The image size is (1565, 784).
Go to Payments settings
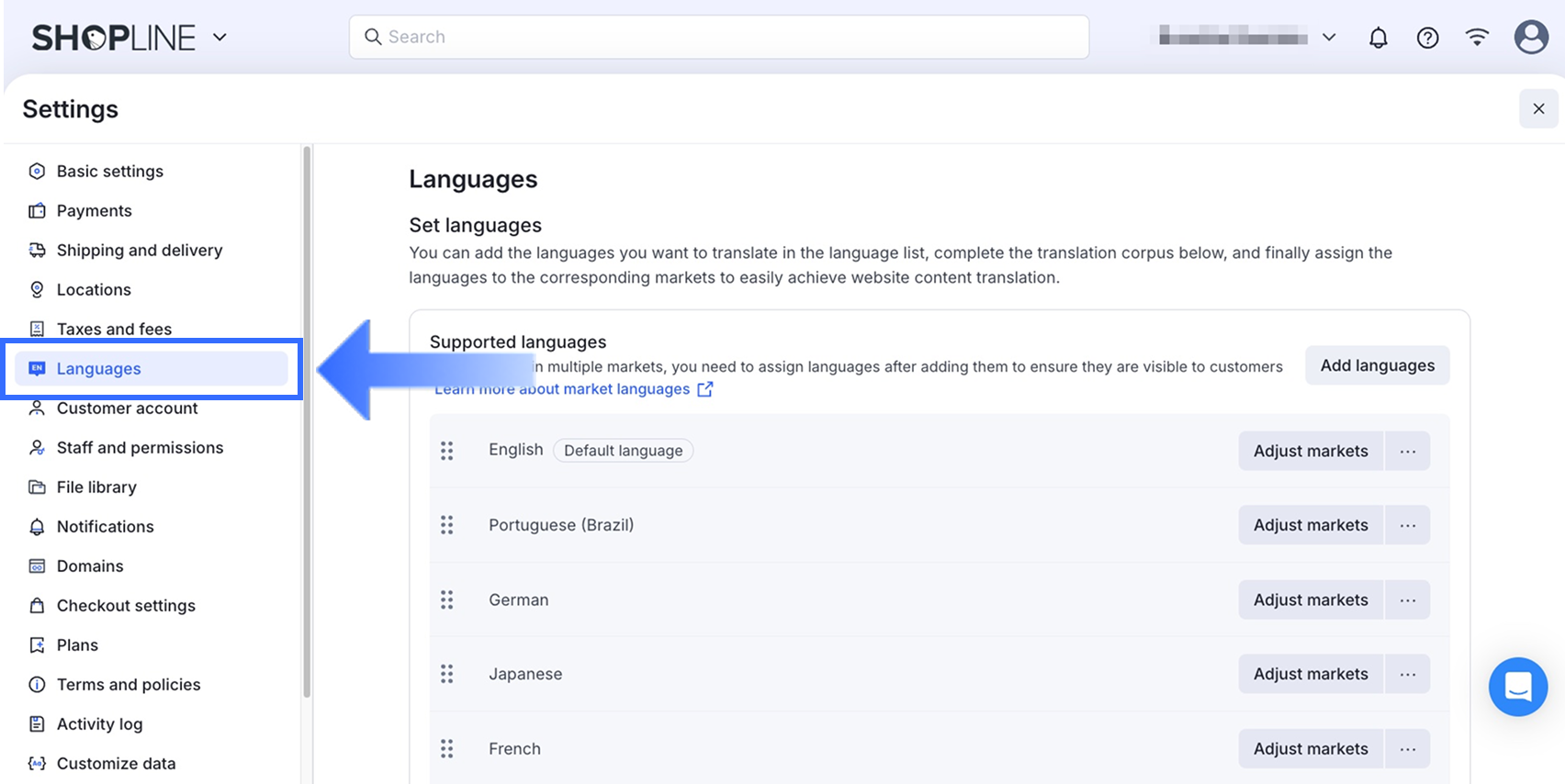[94, 211]
